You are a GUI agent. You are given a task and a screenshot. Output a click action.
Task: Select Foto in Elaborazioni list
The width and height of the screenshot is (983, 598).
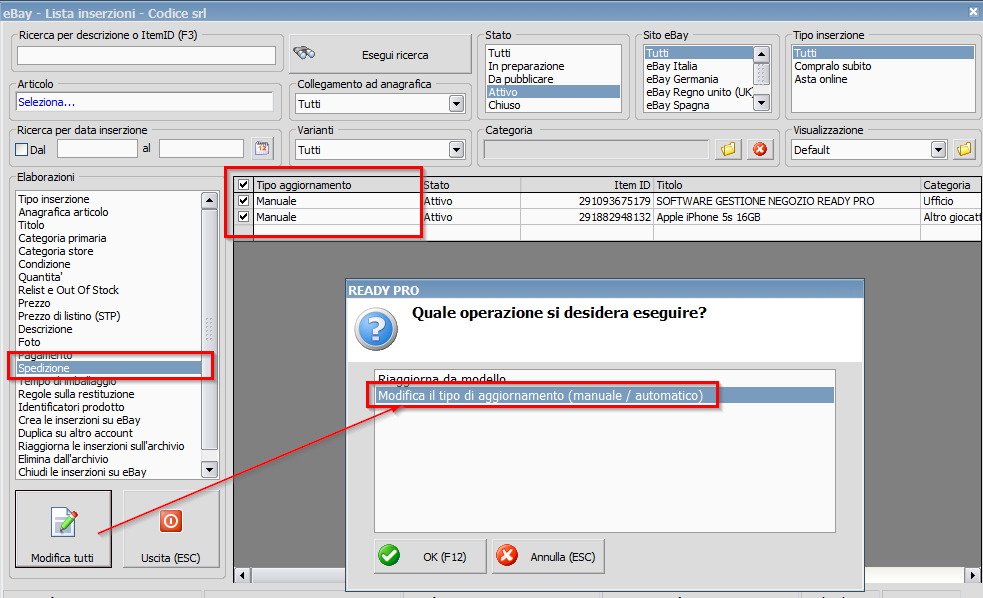tap(109, 342)
